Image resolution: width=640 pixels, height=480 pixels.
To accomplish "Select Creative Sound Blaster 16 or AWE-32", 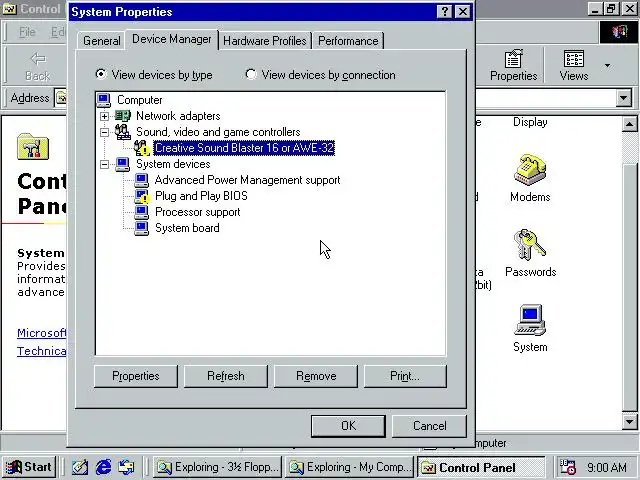I will tap(244, 148).
